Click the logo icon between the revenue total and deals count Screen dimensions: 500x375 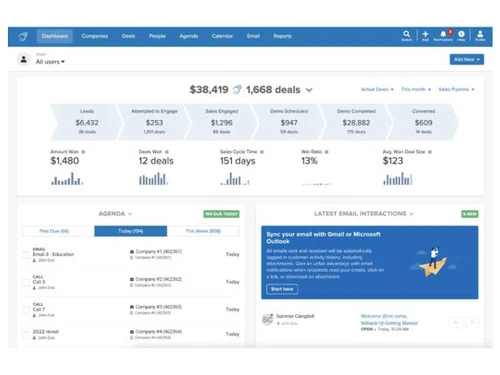pyautogui.click(x=237, y=90)
